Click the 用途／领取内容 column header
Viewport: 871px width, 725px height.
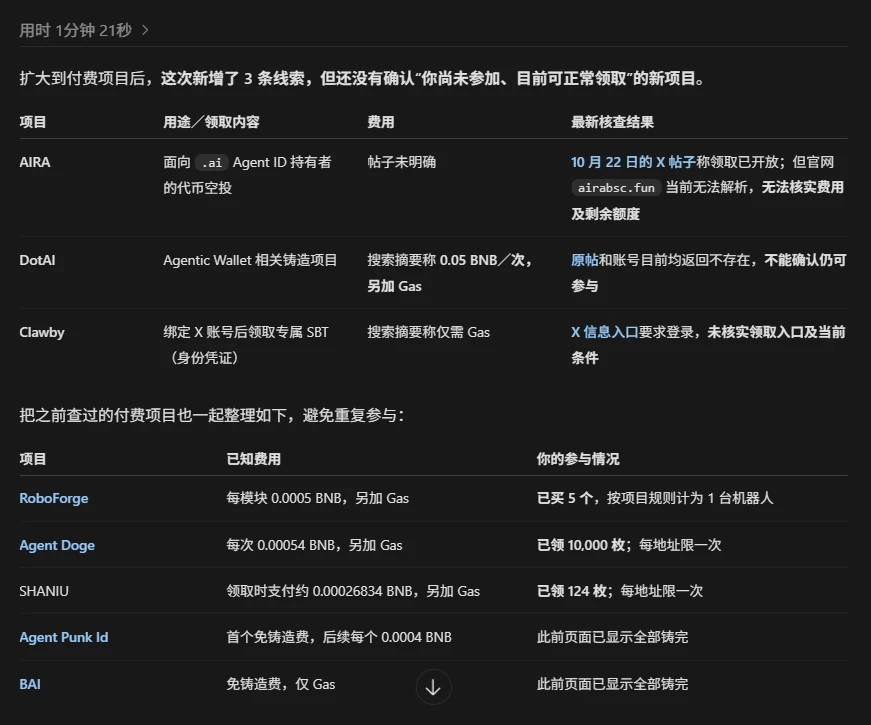coord(211,122)
